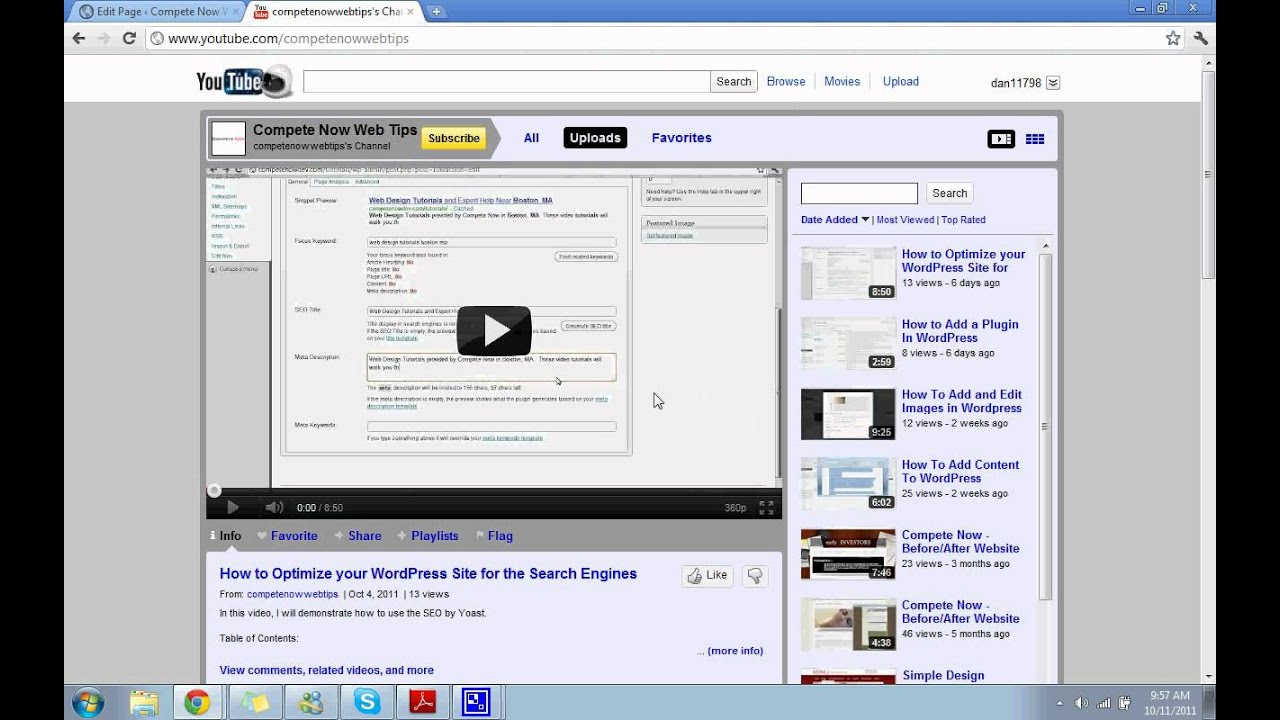
Task: Change 360p video quality setting
Action: pyautogui.click(x=735, y=508)
